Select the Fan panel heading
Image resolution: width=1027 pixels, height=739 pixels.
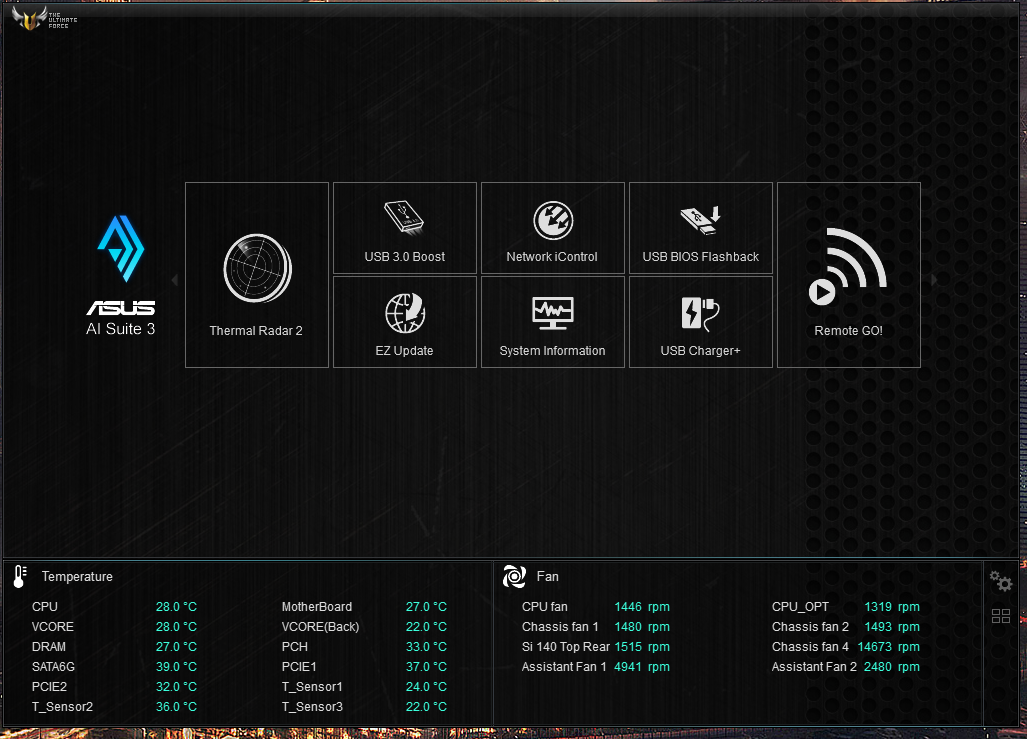point(548,577)
